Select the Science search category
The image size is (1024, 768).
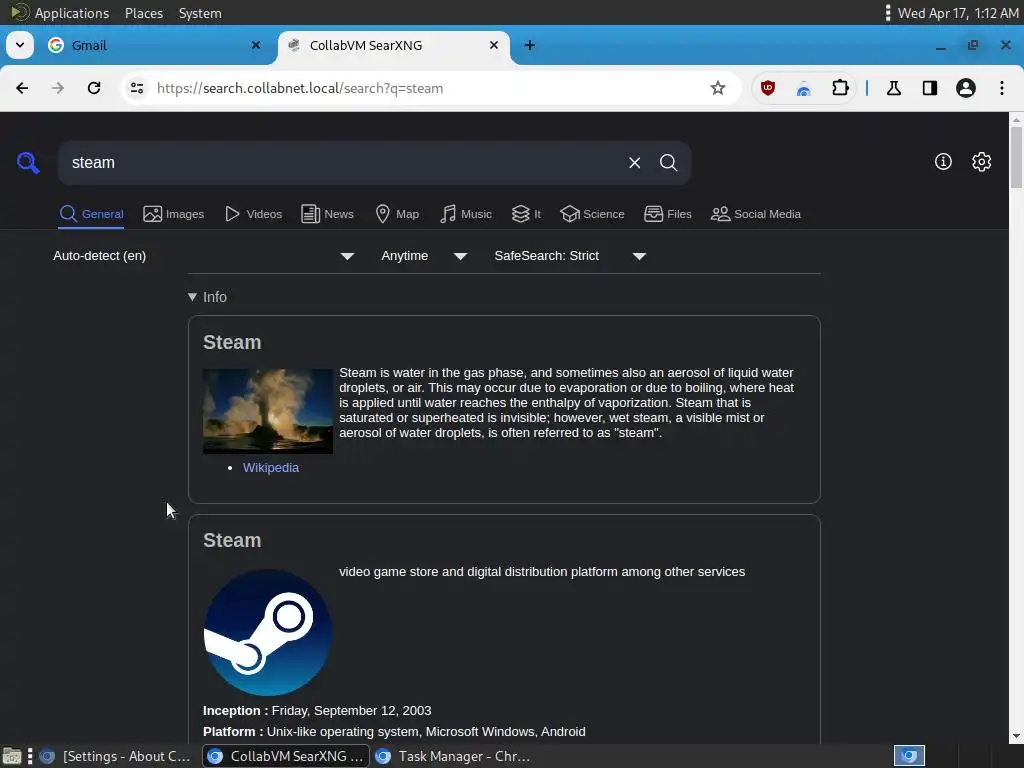point(592,214)
